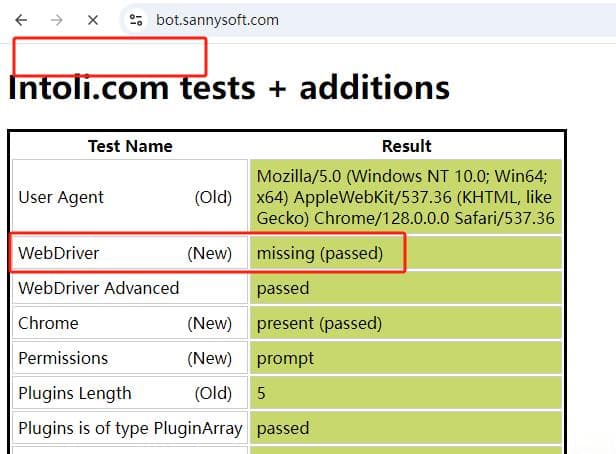The height and width of the screenshot is (454, 616).
Task: Click the User Agent test name cell
Action: pos(130,197)
